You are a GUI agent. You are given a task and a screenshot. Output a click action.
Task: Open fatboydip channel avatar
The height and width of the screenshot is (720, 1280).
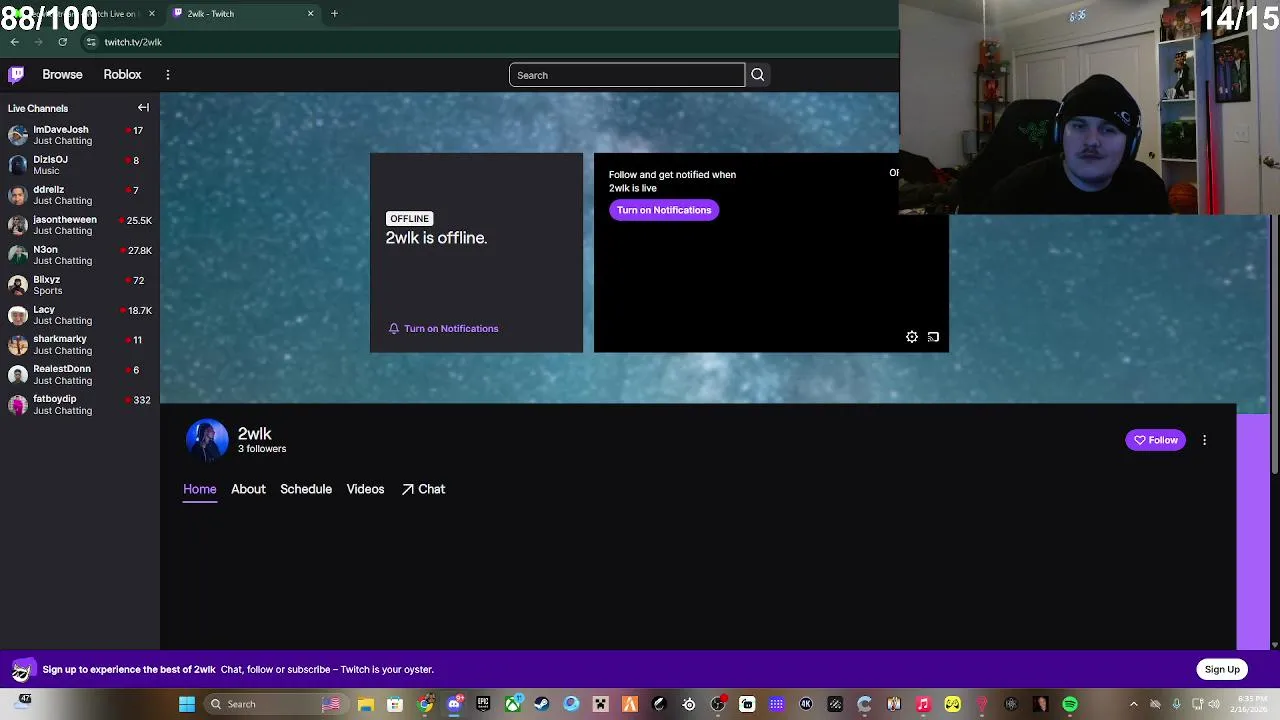pos(18,405)
